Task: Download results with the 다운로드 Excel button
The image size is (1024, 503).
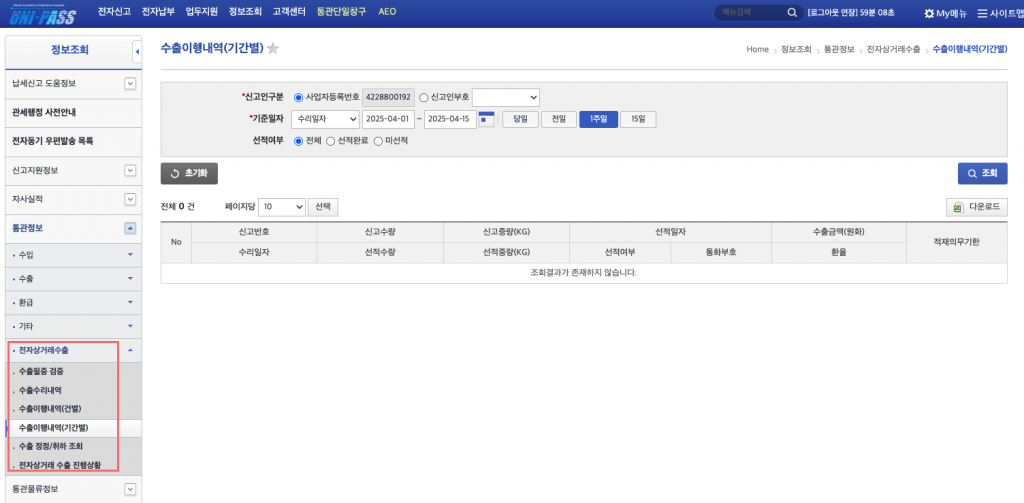Action: pos(977,207)
